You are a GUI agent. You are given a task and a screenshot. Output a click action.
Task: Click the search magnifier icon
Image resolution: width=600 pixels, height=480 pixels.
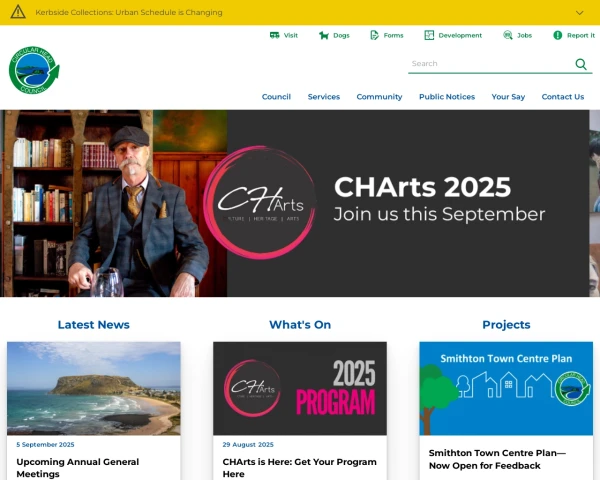coord(581,64)
